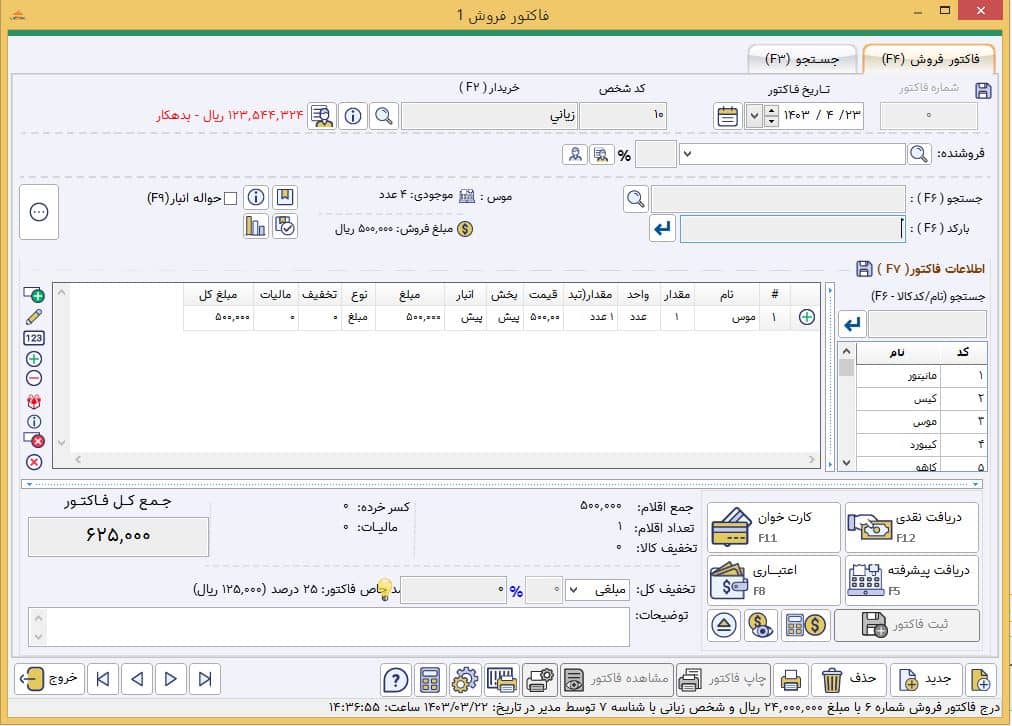Screen dimensions: 1012x726
Task: Click the دریافت پیشرفته F5 button
Action: [911, 580]
